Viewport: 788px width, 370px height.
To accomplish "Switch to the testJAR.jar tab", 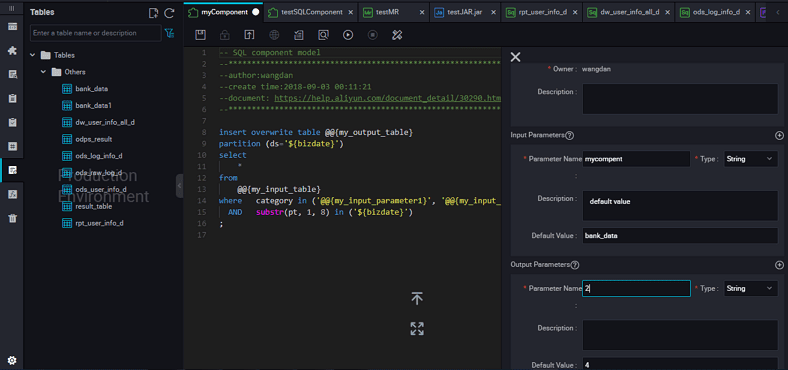I will (465, 12).
